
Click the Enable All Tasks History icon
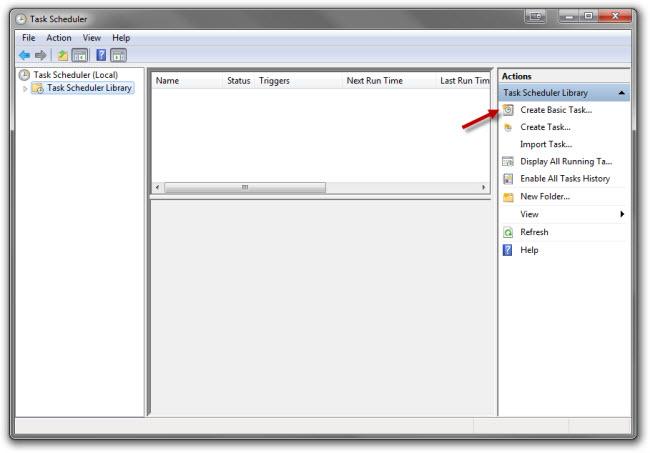(508, 179)
